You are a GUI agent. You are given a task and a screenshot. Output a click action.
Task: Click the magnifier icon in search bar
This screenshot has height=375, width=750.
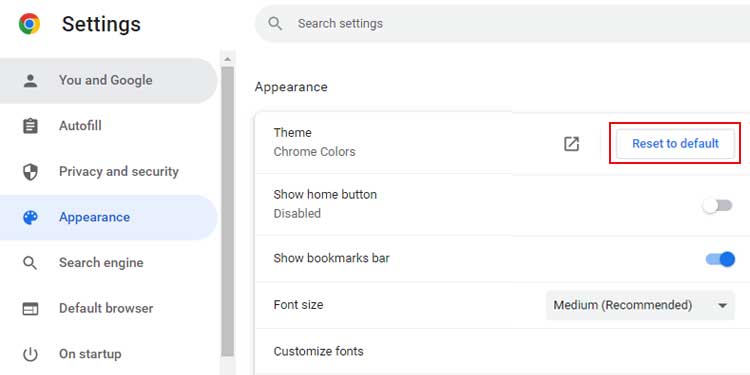click(275, 23)
